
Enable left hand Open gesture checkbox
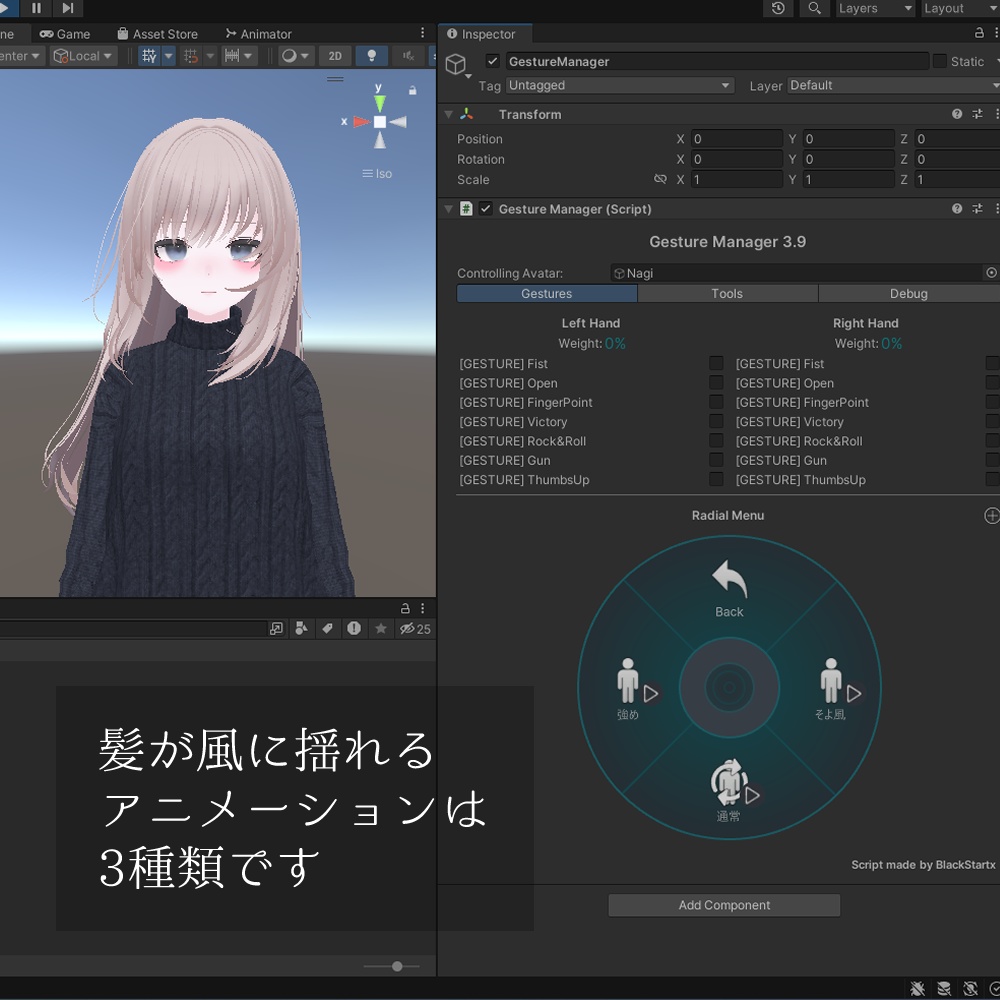(x=716, y=383)
